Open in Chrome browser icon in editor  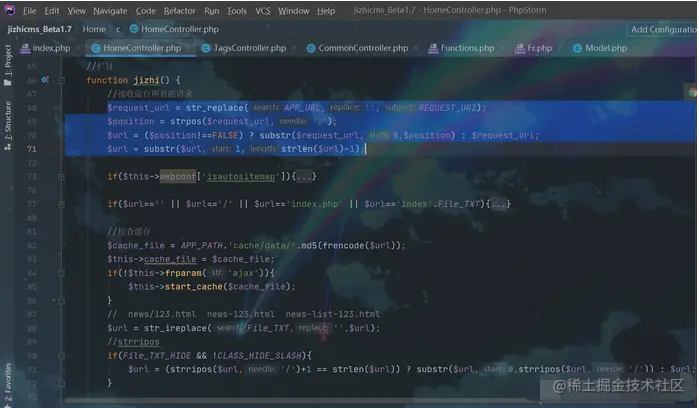(x=691, y=92)
